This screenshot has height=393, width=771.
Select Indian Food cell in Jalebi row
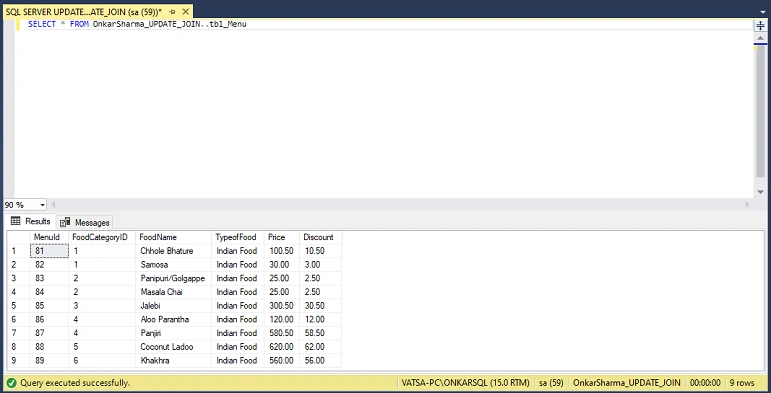point(238,306)
